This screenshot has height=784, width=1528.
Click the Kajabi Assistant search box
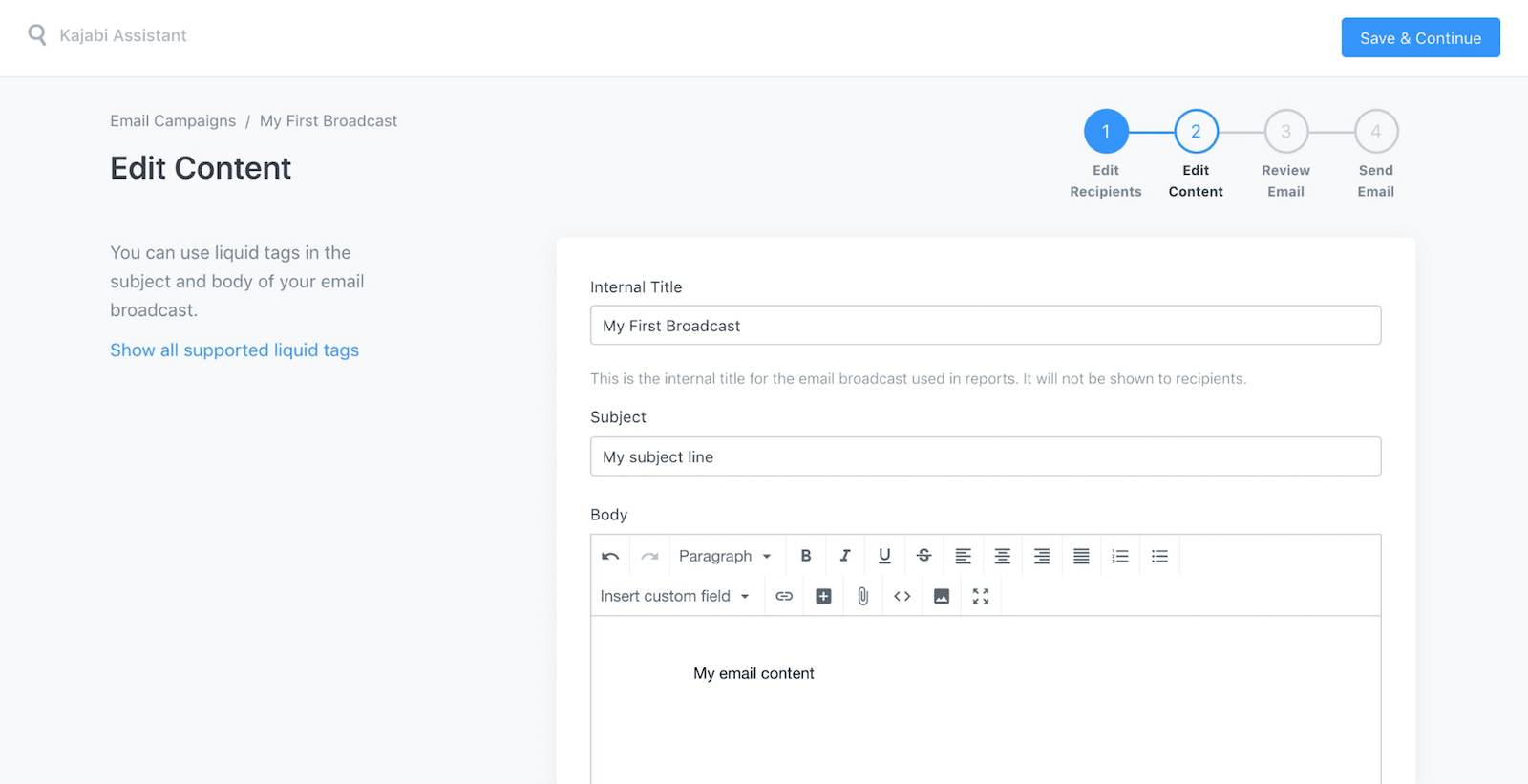(x=123, y=35)
